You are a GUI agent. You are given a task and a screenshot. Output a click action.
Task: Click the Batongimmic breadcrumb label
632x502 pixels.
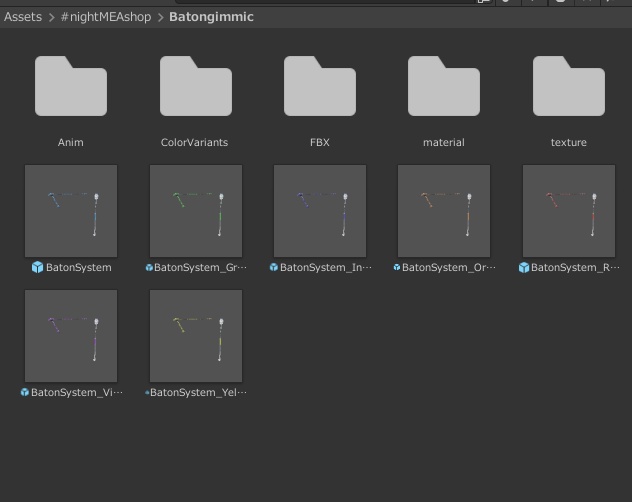click(x=211, y=17)
